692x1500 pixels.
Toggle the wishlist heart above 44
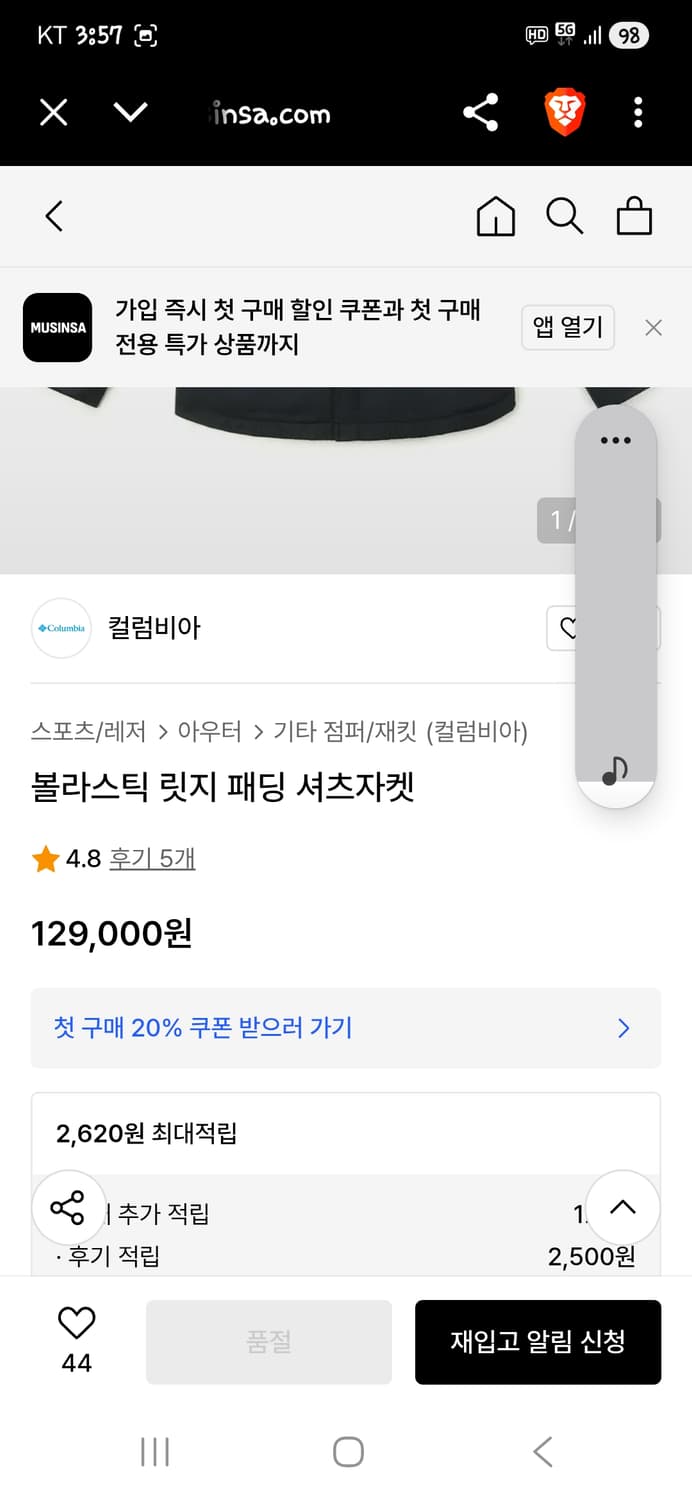pos(76,1323)
